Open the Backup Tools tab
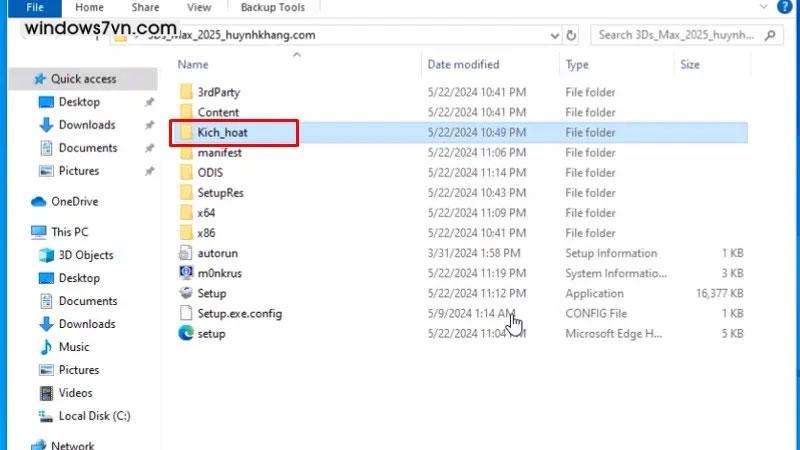The width and height of the screenshot is (800, 450). coord(273,8)
